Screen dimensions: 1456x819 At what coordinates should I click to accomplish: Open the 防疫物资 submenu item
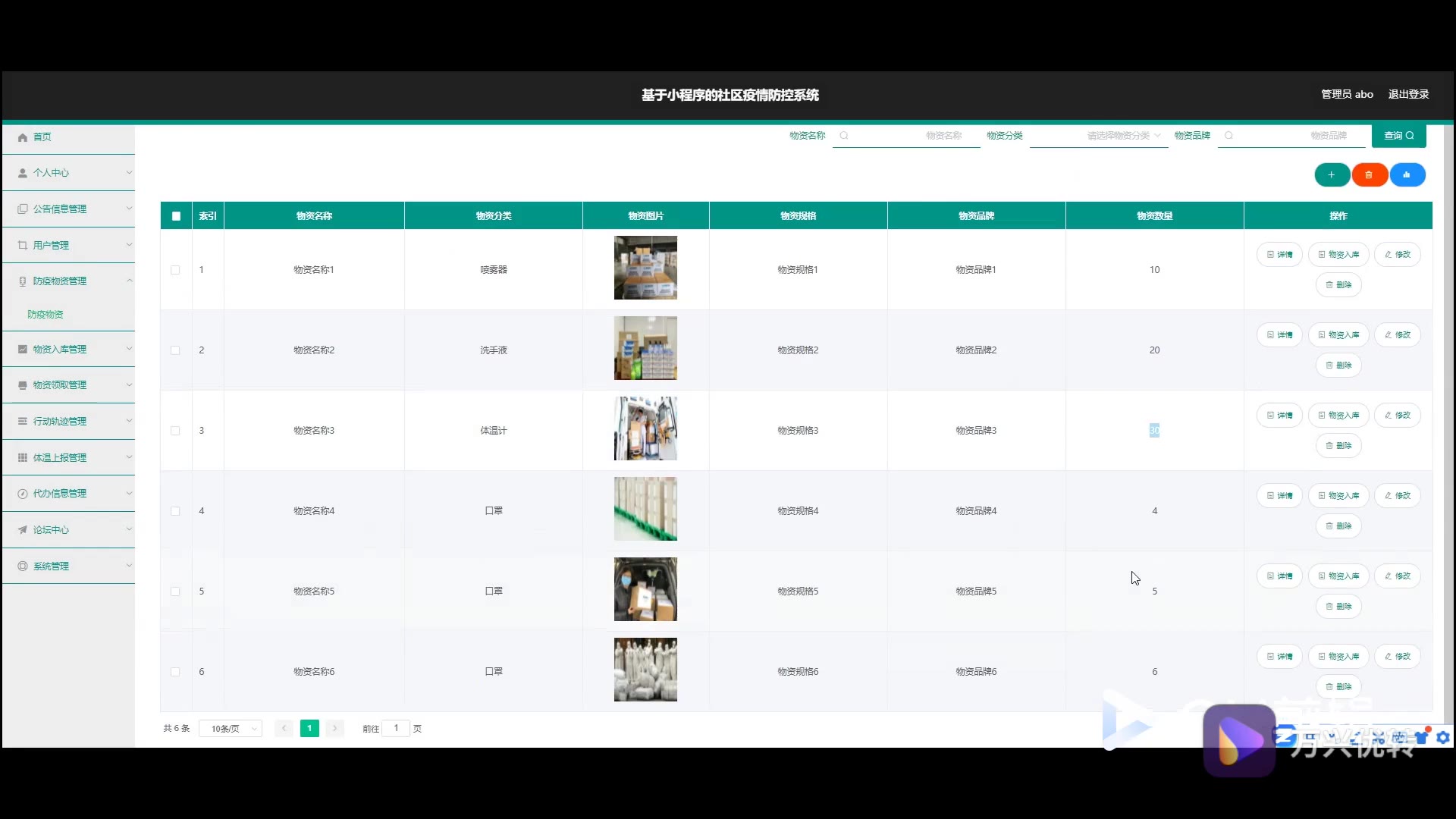45,315
